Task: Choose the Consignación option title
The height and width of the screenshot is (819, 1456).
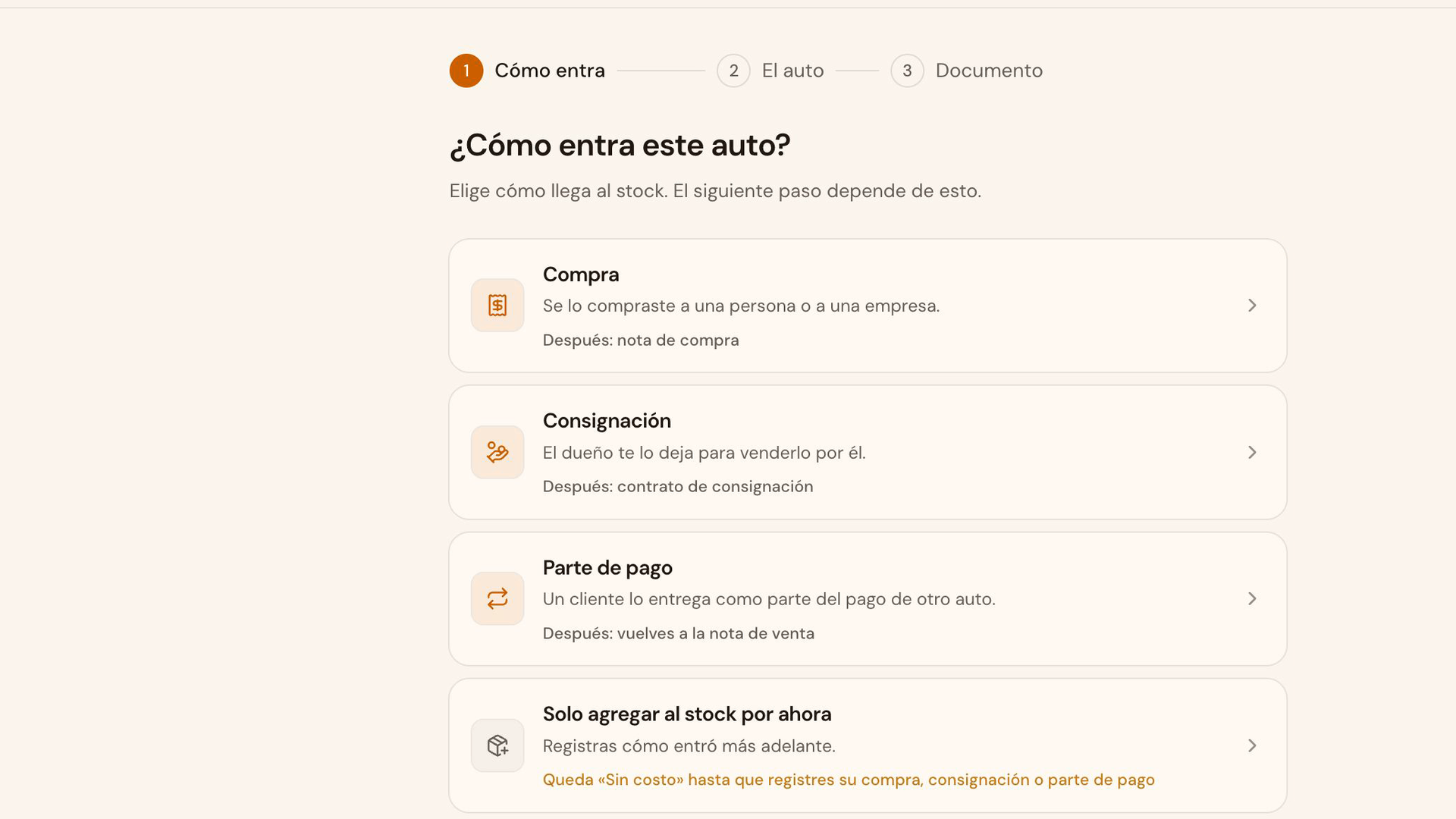Action: [607, 421]
